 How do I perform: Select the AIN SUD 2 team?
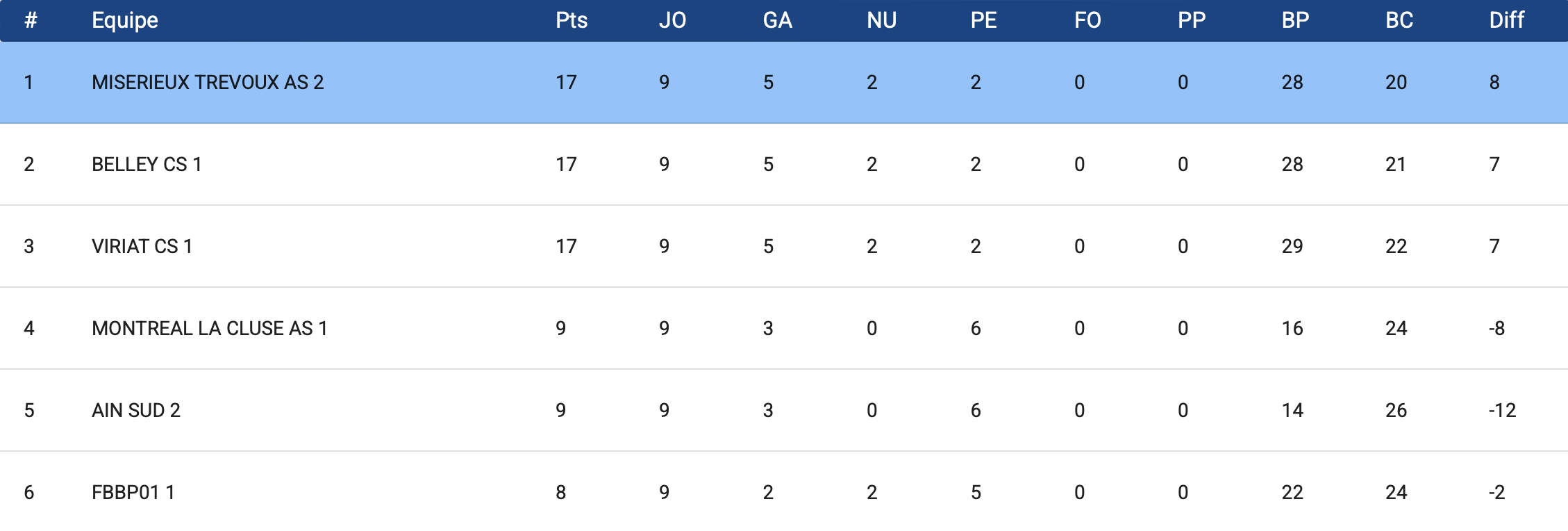pos(136,410)
